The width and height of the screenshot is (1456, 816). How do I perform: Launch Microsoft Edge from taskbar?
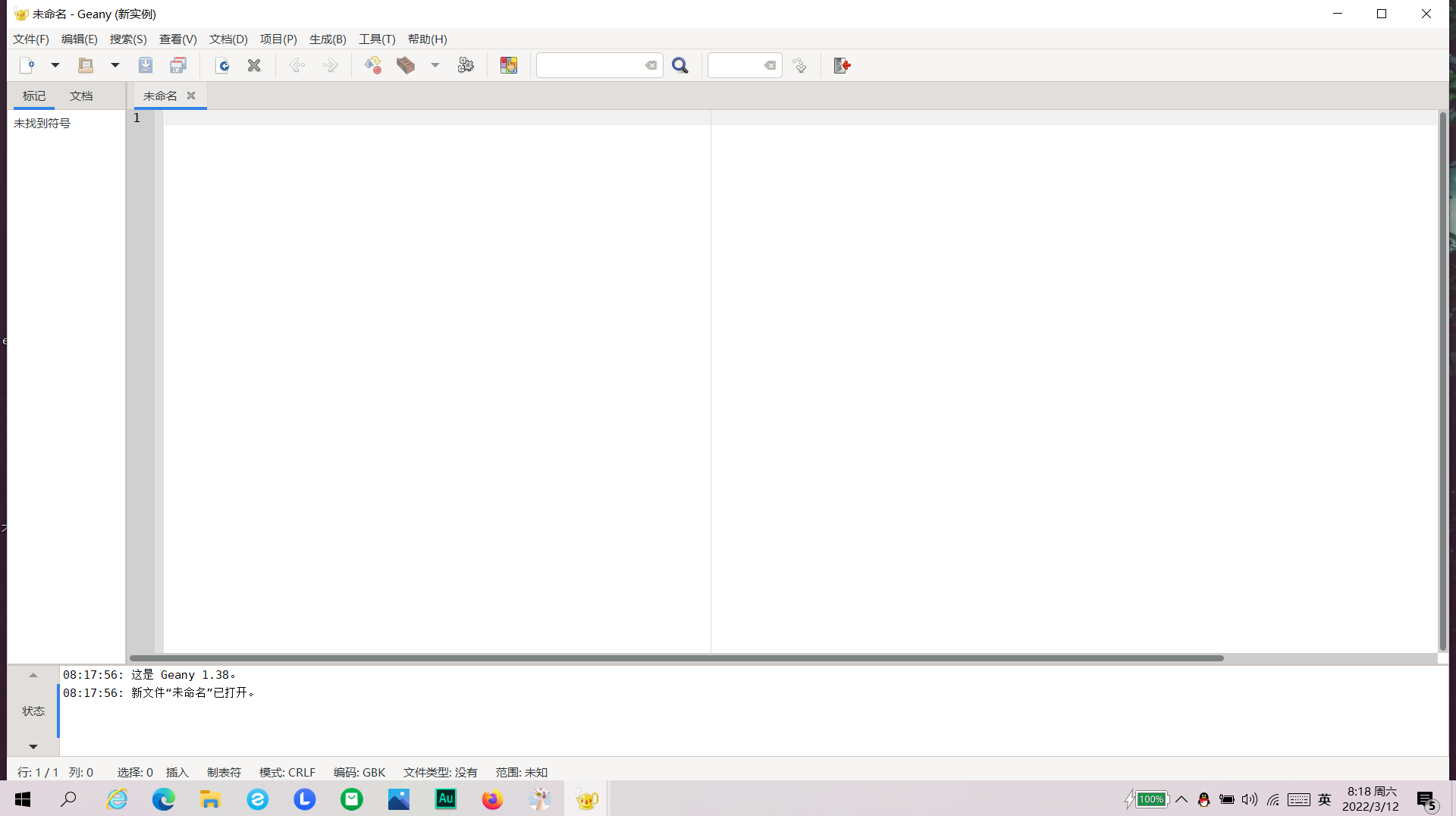coord(164,799)
